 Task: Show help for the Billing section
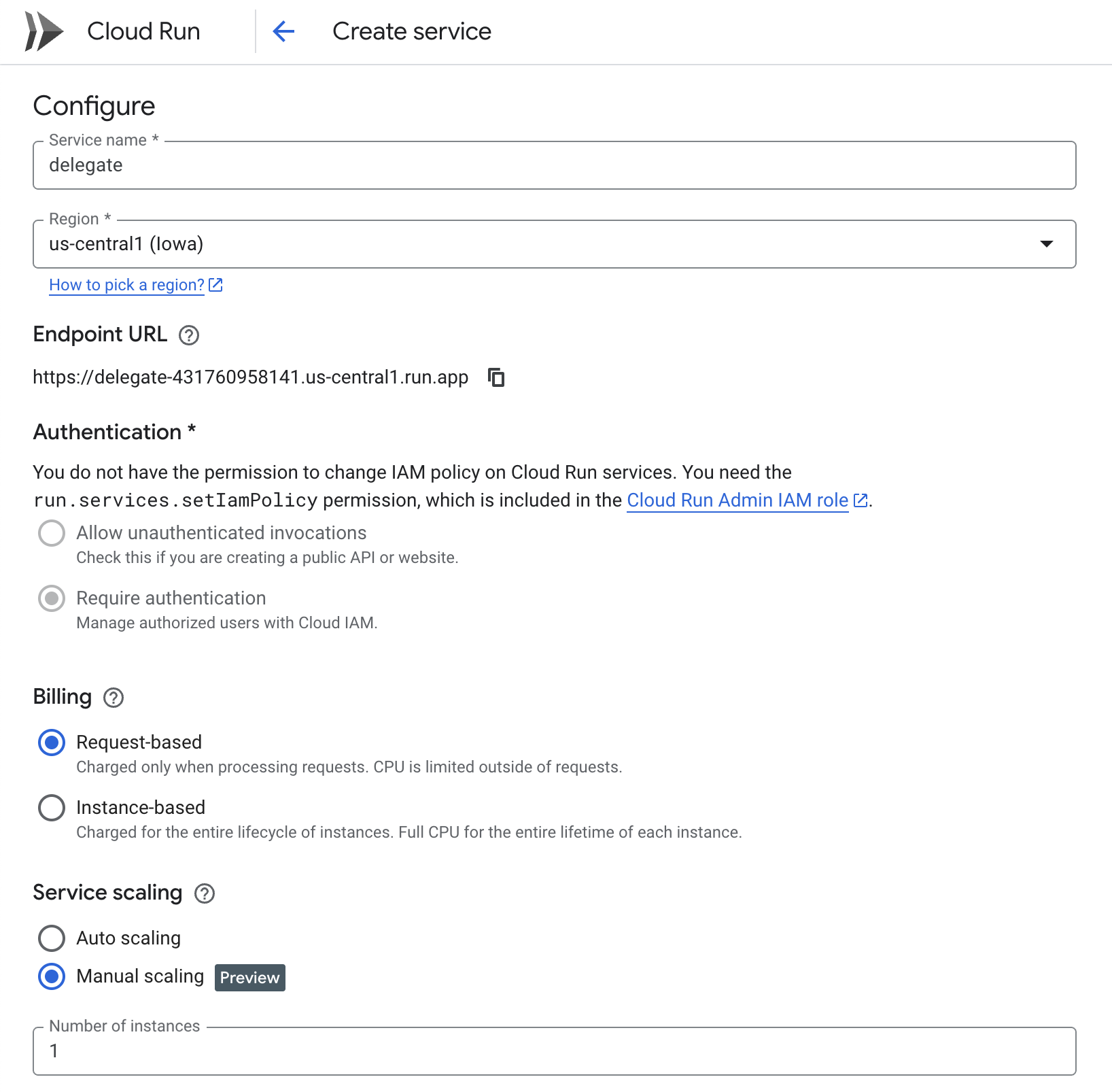pos(114,698)
